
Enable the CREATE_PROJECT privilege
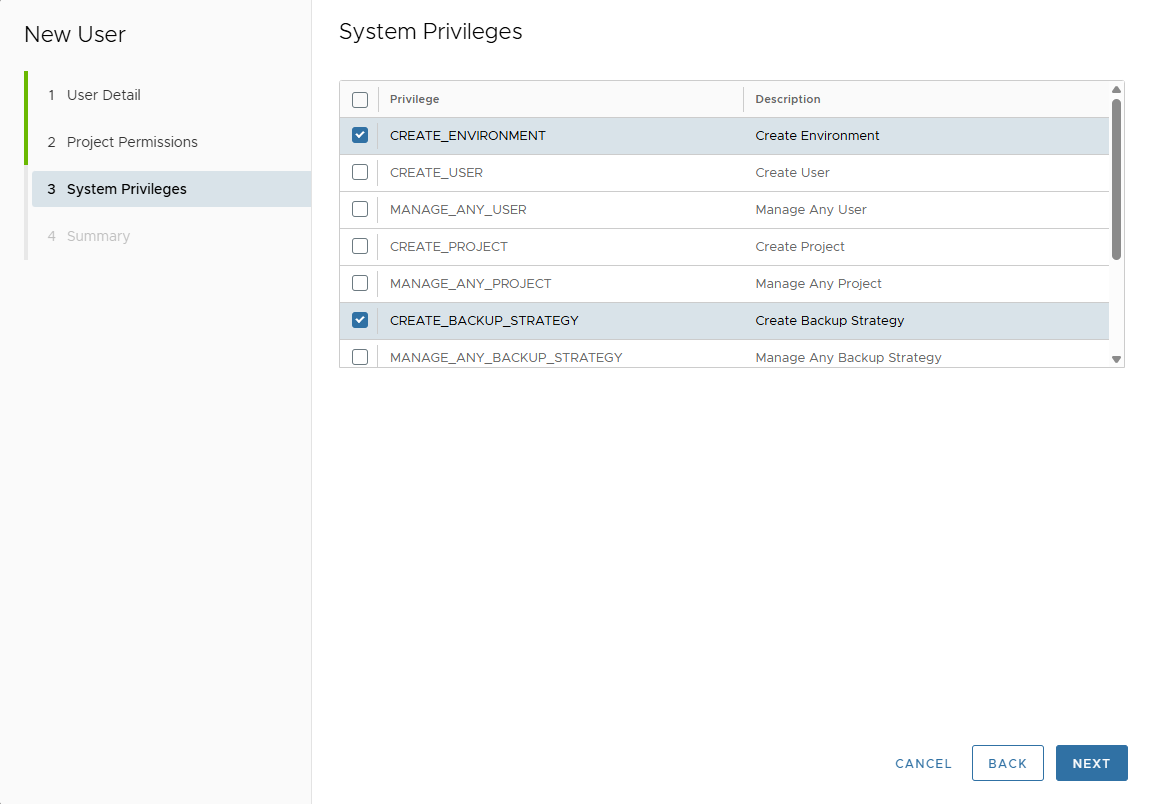tap(359, 246)
